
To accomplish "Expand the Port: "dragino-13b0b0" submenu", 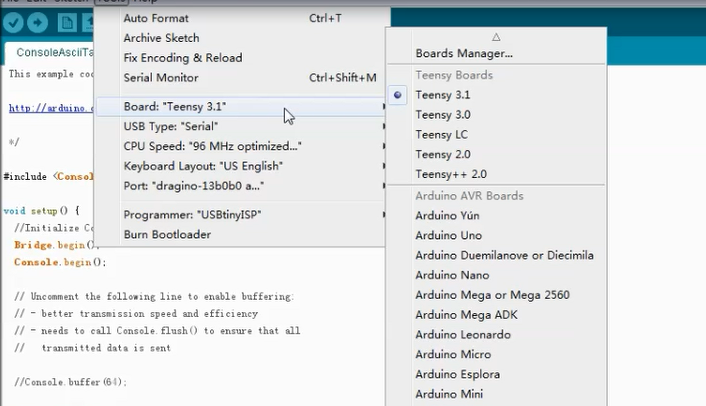I will [241, 186].
